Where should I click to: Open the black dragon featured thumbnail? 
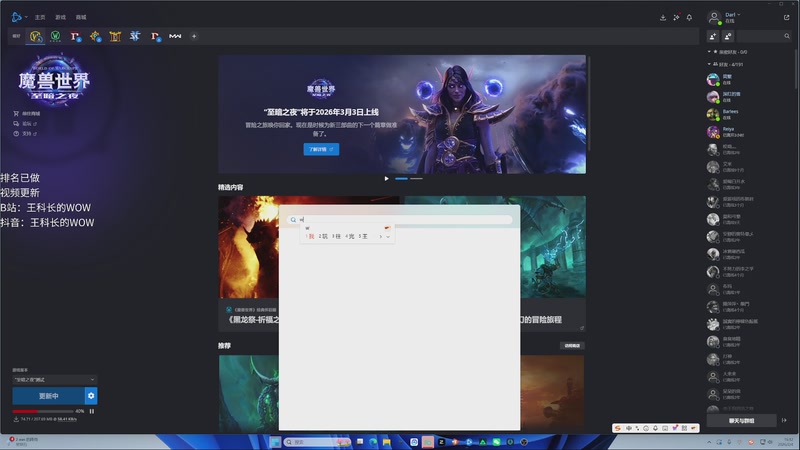248,247
